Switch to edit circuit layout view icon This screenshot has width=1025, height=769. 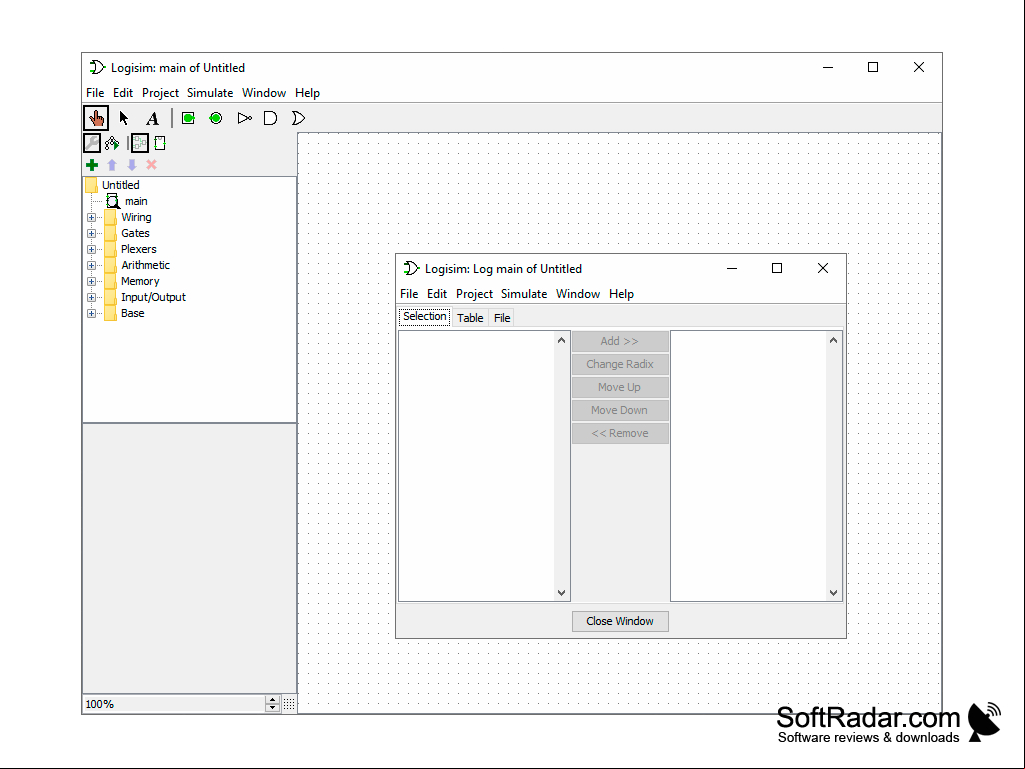(x=140, y=143)
